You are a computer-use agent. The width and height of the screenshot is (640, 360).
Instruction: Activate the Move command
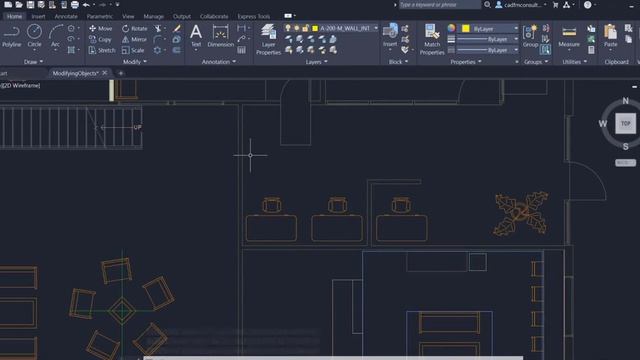tap(100, 29)
